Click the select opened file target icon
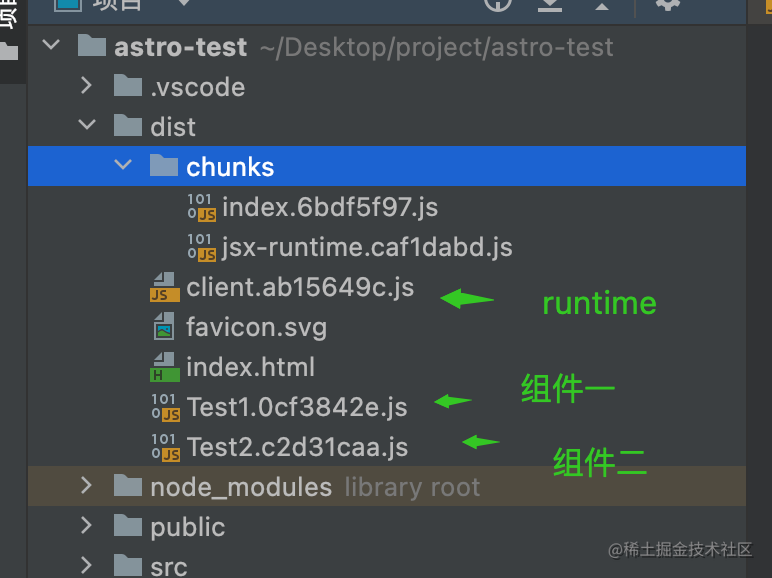 click(498, 4)
